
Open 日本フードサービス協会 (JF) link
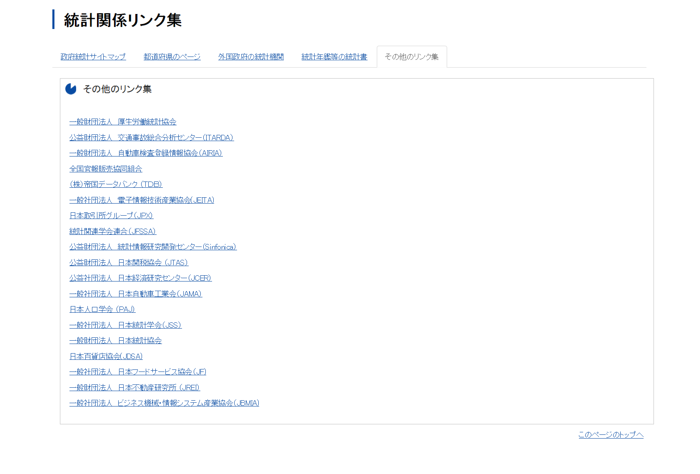138,372
